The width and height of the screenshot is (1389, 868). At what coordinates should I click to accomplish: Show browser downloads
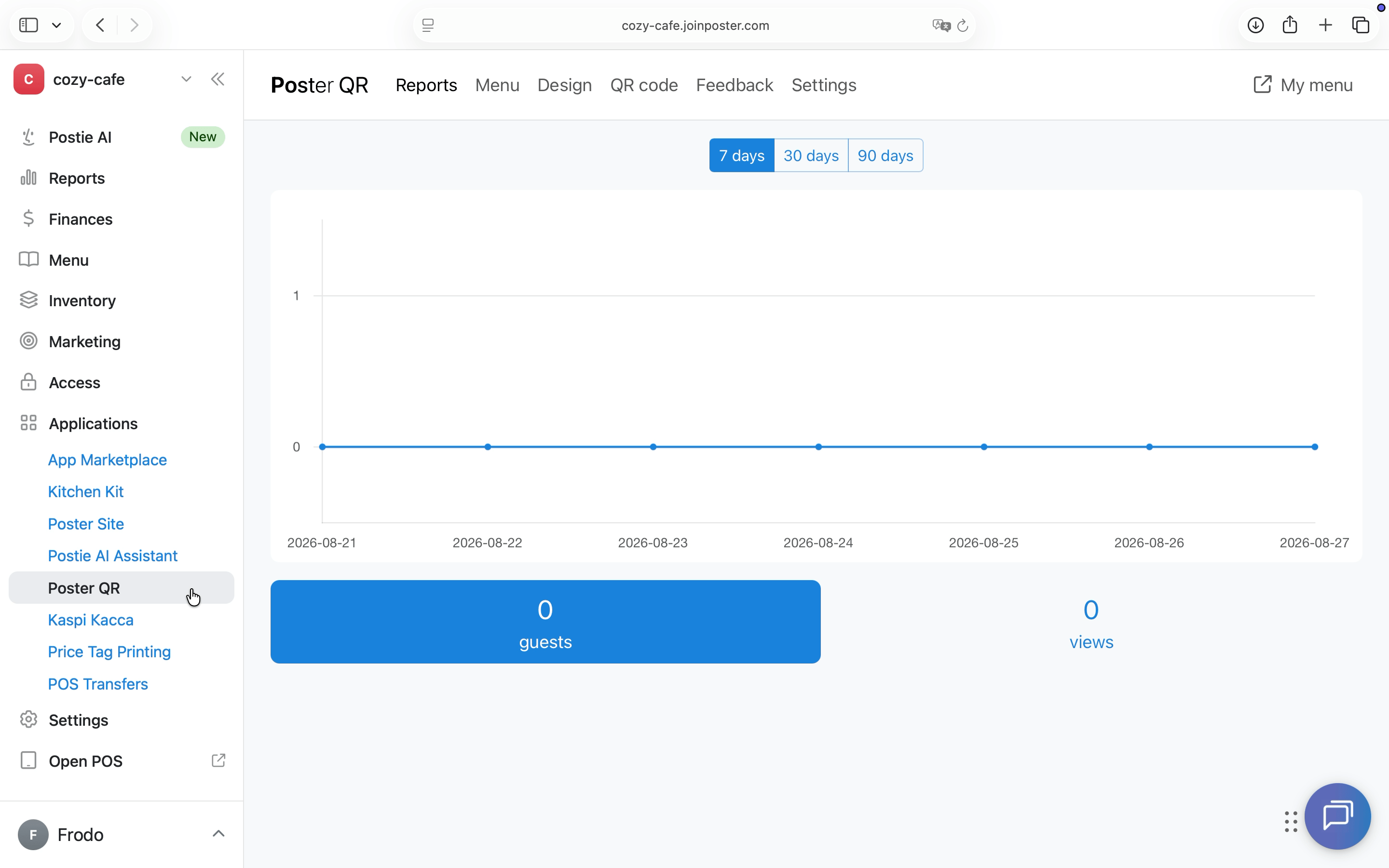coord(1255,25)
